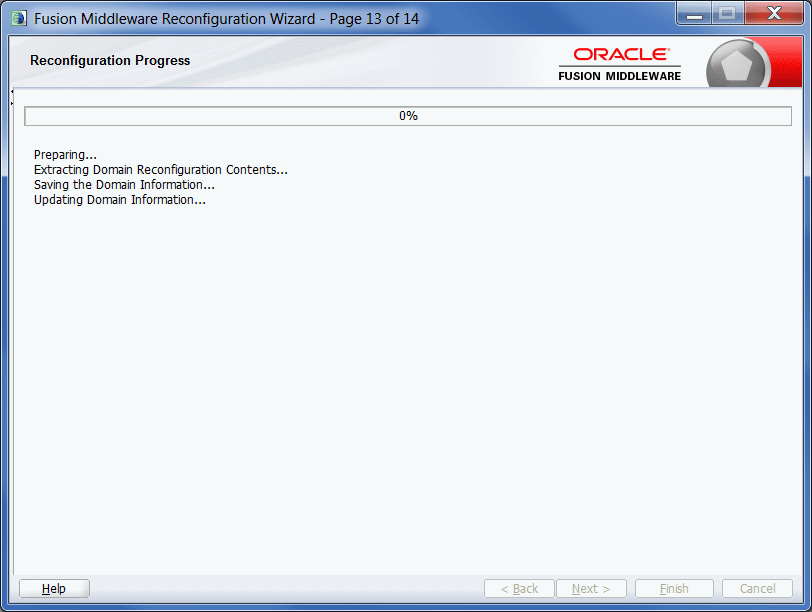
Task: Click the 'Reconfiguration Progress' heading
Action: tap(110, 61)
